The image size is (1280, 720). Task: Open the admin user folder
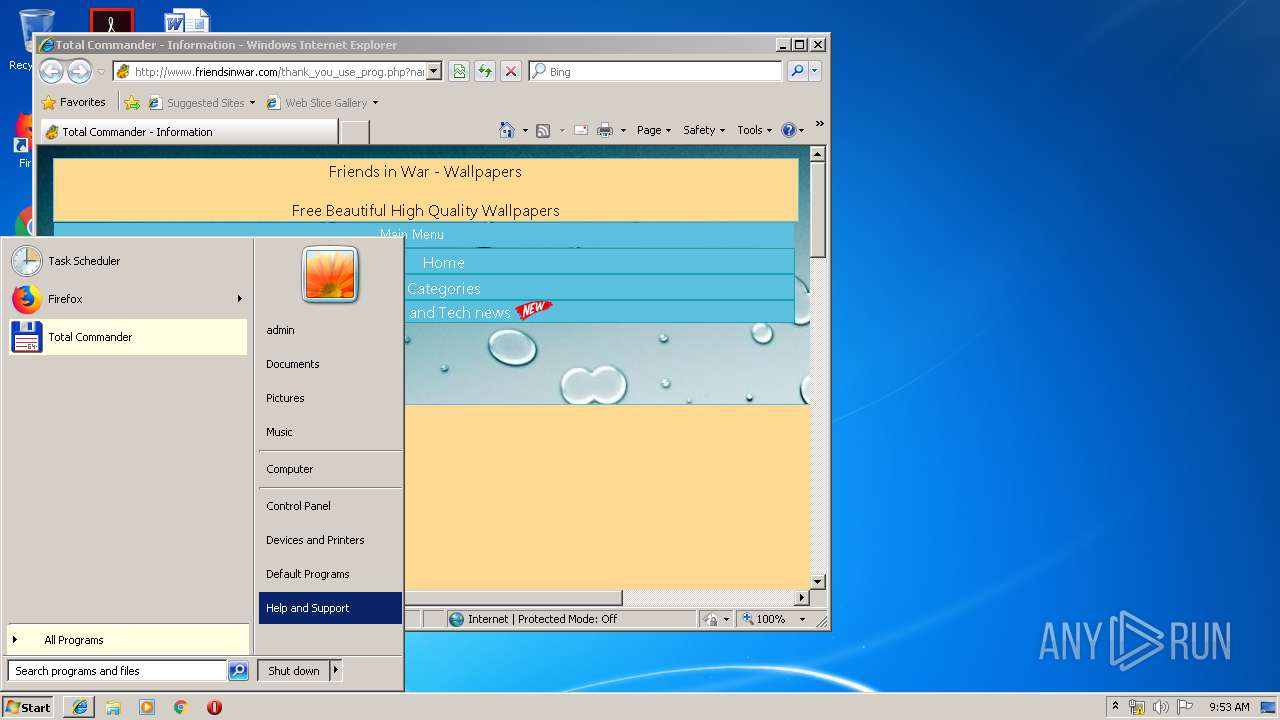[330, 330]
